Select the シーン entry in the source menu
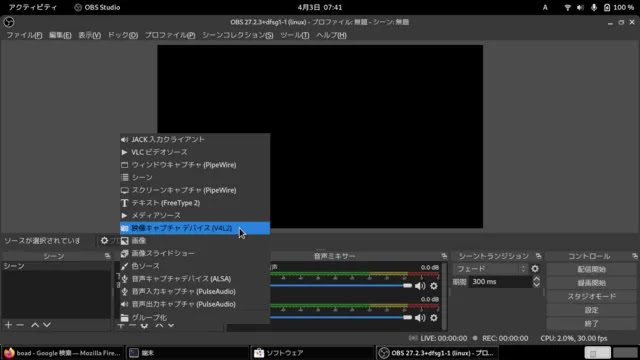 [x=195, y=178]
